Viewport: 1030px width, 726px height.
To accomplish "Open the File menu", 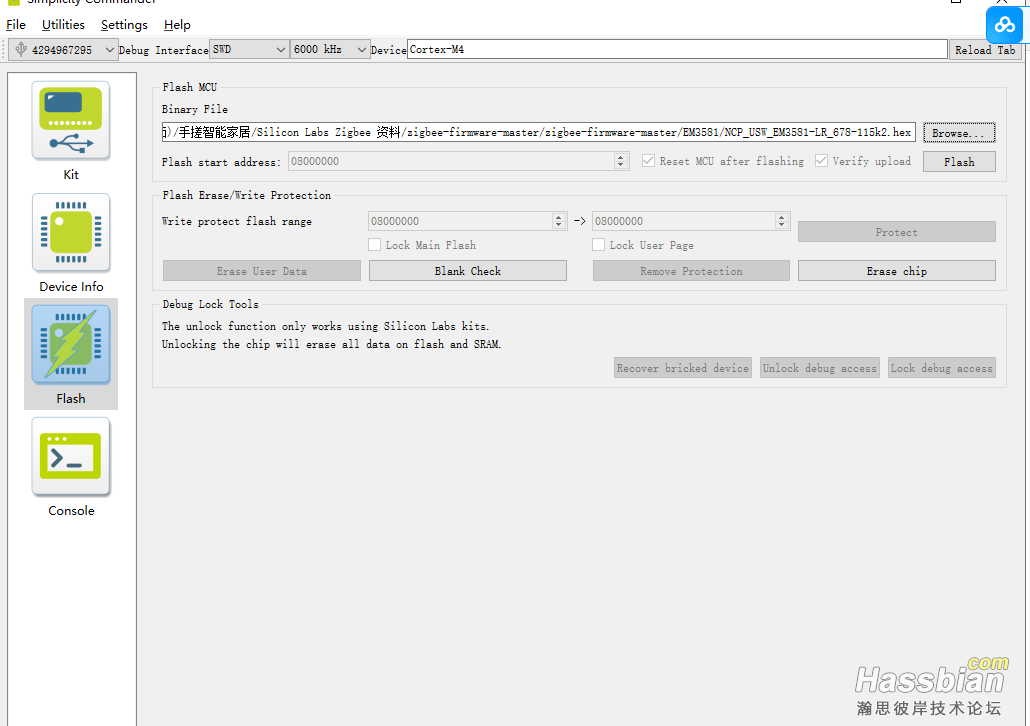I will pyautogui.click(x=16, y=25).
